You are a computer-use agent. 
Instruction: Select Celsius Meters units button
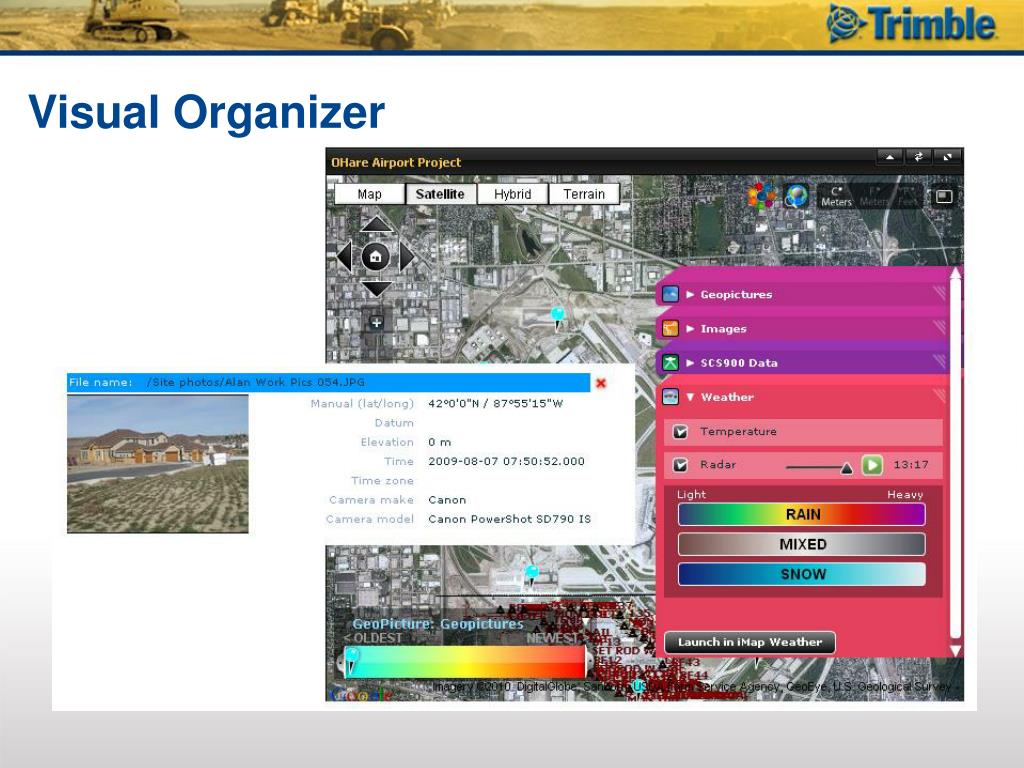[836, 196]
